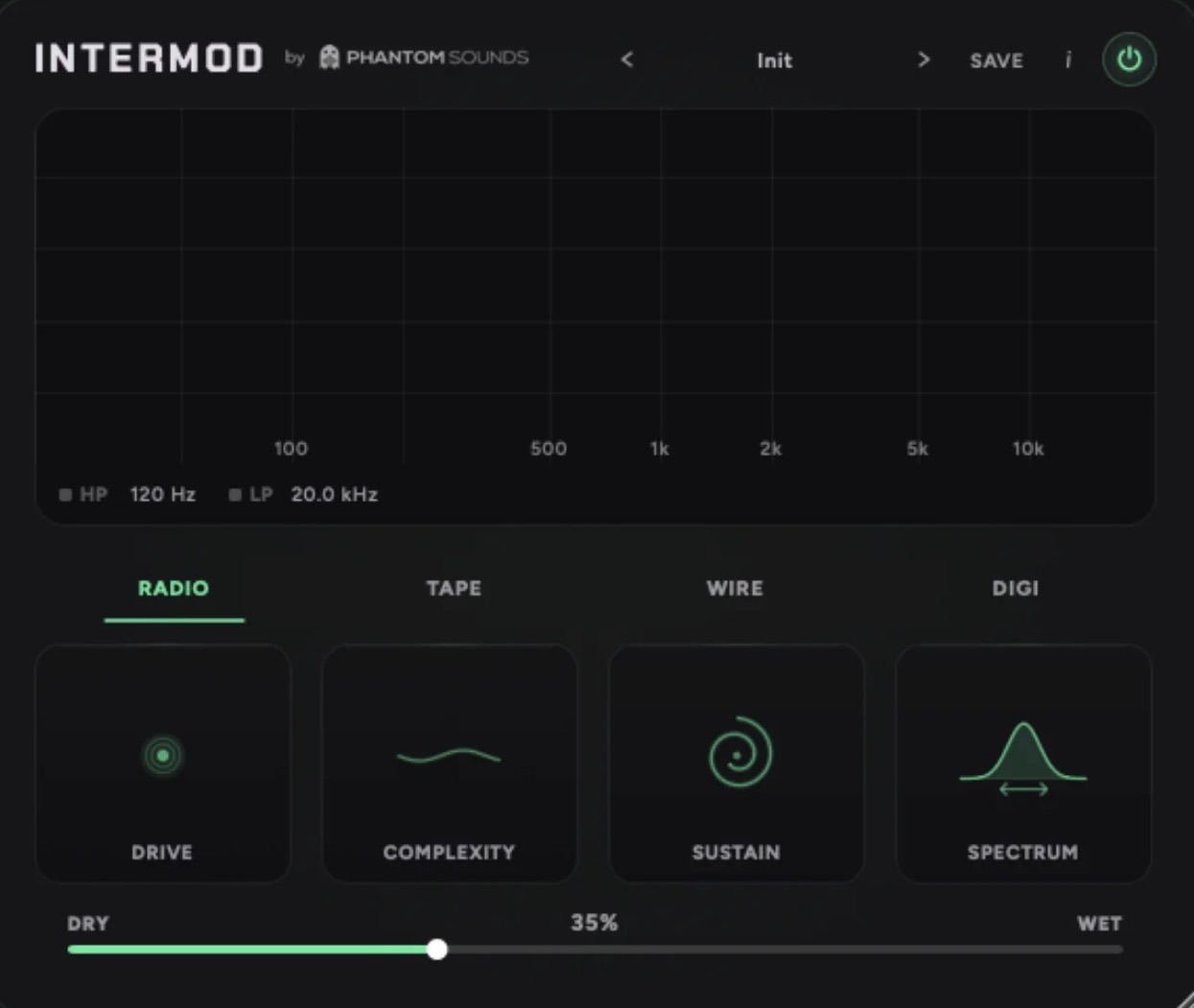Click the 20.0 kHz low-pass frequency value
The width and height of the screenshot is (1194, 1008).
tap(334, 495)
